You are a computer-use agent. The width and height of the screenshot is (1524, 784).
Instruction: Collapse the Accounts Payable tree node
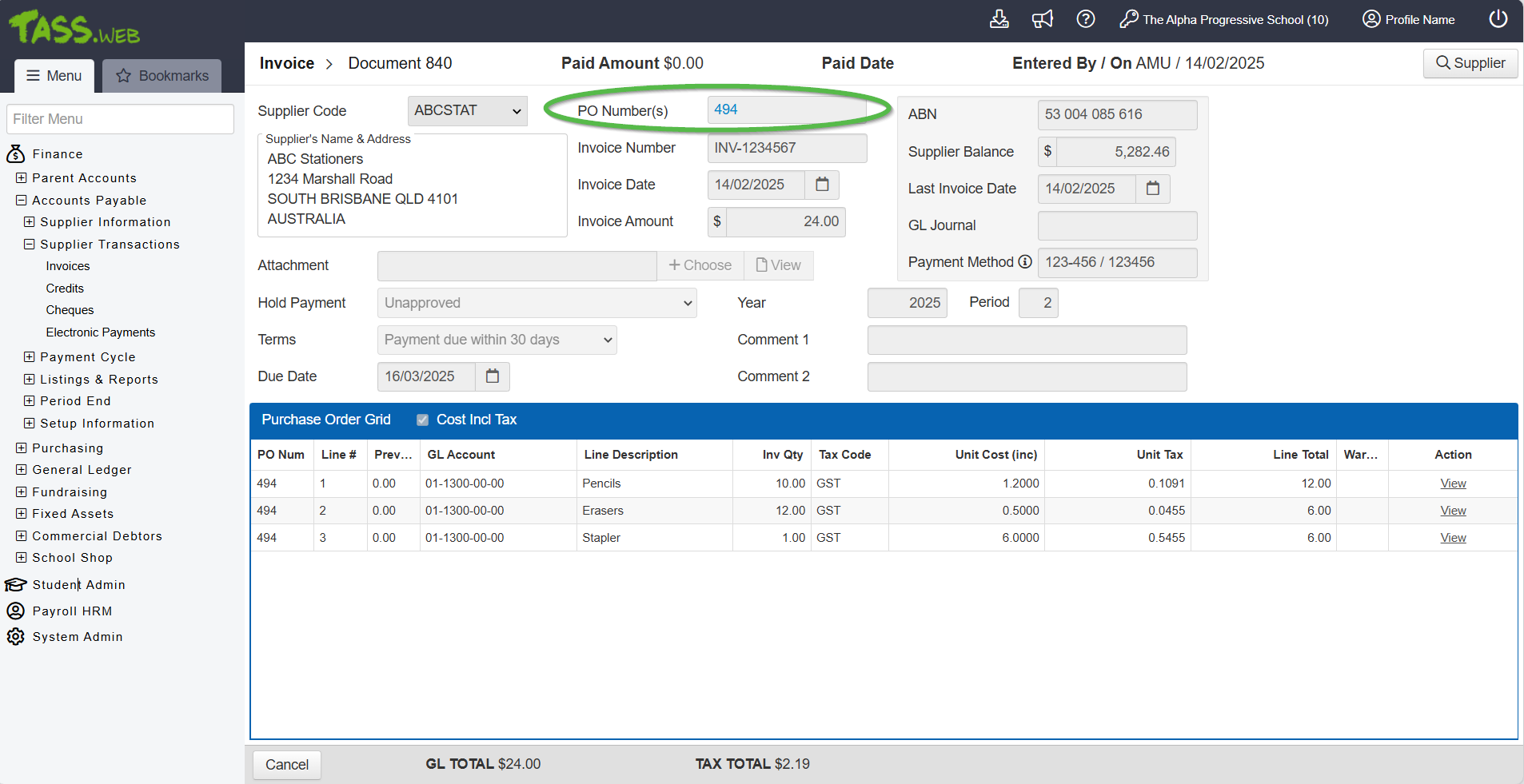[x=22, y=201]
